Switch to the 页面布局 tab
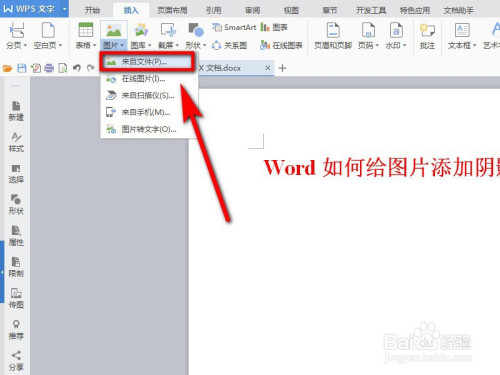This screenshot has width=500, height=375. [172, 10]
